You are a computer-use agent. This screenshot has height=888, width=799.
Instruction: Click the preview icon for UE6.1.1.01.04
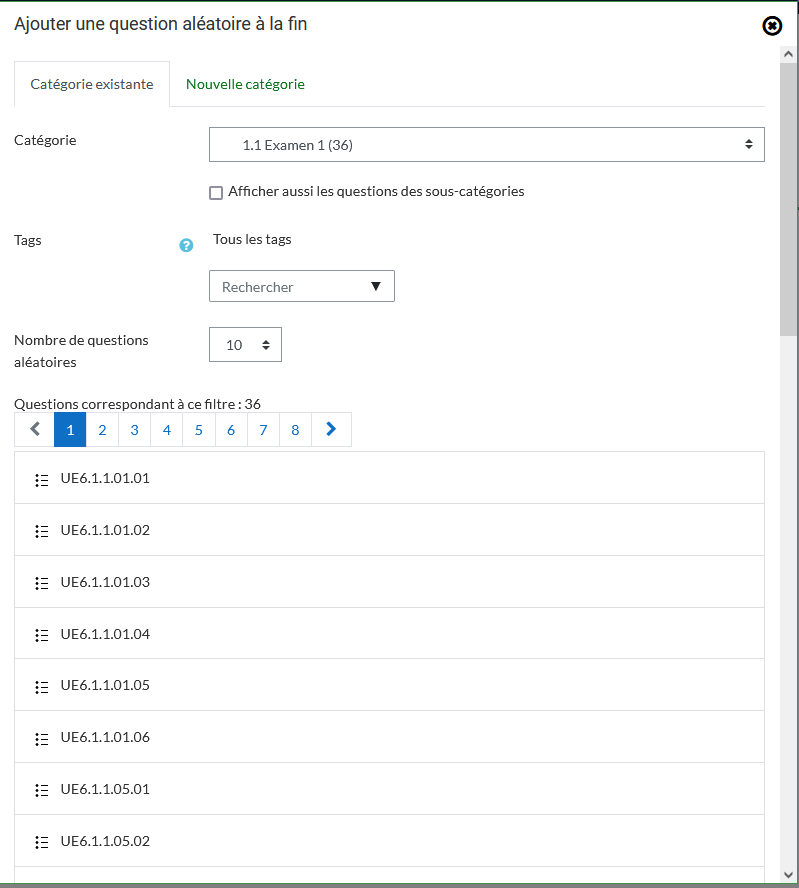coord(41,634)
